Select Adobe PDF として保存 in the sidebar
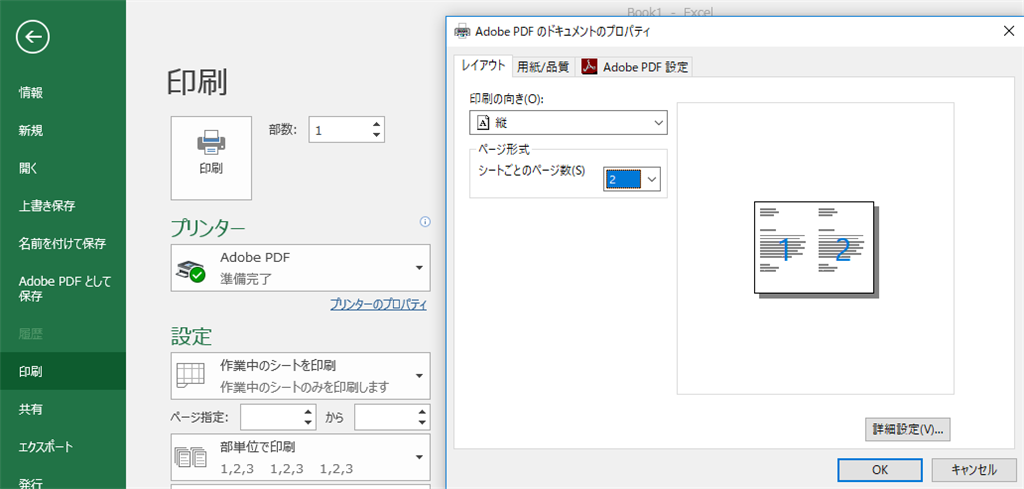The height and width of the screenshot is (489, 1024). pos(63,289)
